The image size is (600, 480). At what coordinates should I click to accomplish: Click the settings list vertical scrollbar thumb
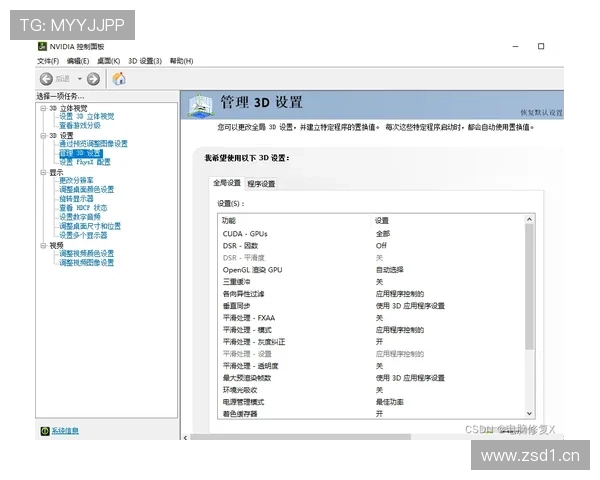click(x=529, y=287)
